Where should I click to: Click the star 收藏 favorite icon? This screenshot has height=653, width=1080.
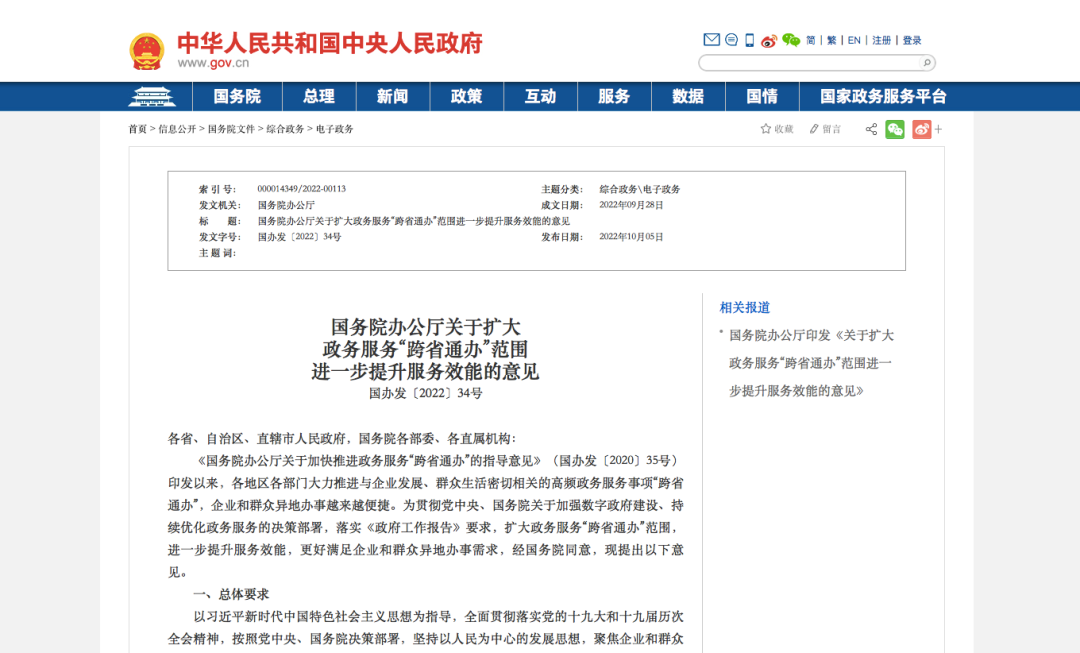(766, 129)
